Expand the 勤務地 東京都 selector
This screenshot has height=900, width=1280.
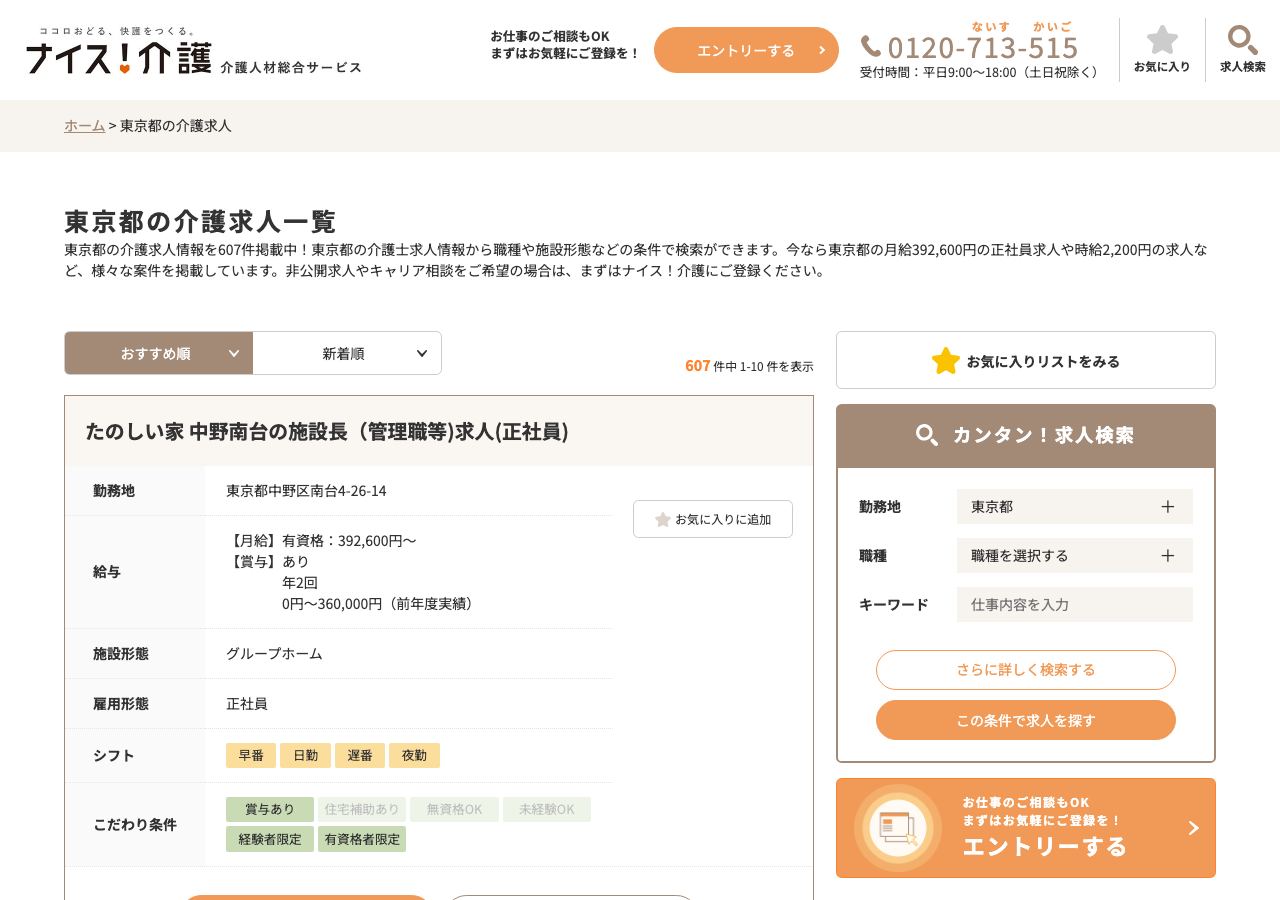pos(1075,506)
